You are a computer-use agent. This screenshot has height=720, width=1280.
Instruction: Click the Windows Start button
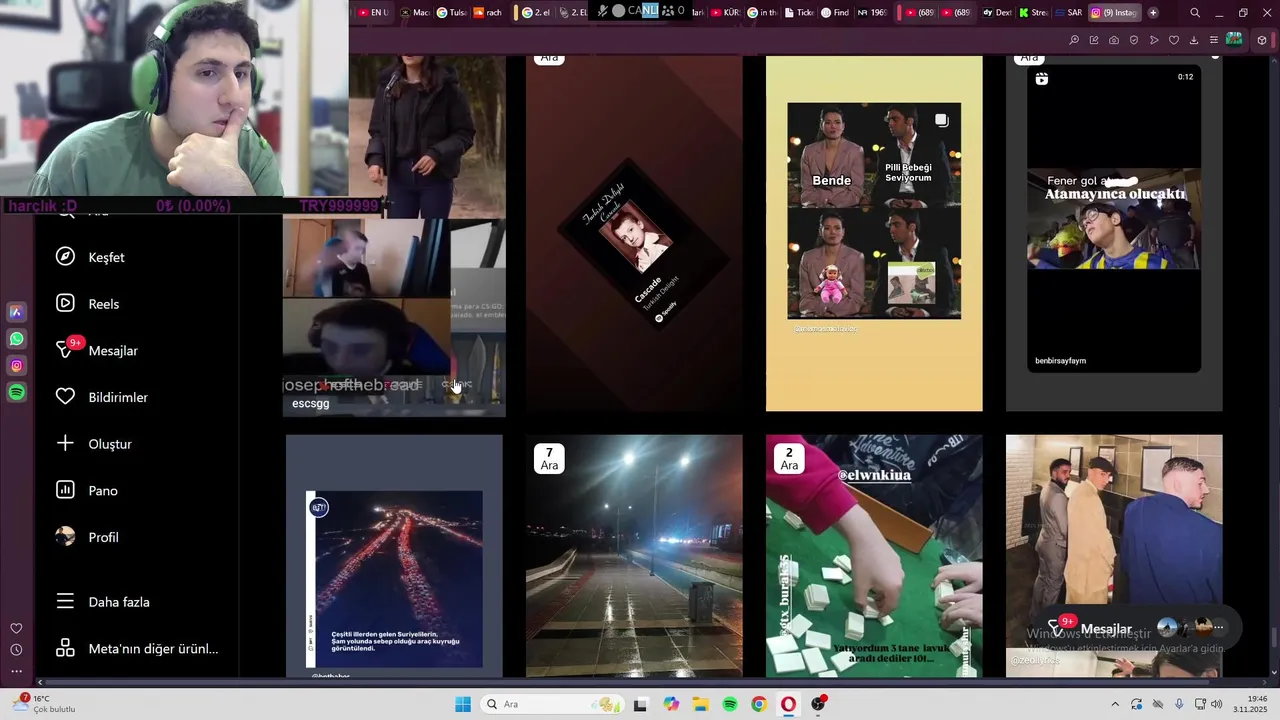coord(463,704)
